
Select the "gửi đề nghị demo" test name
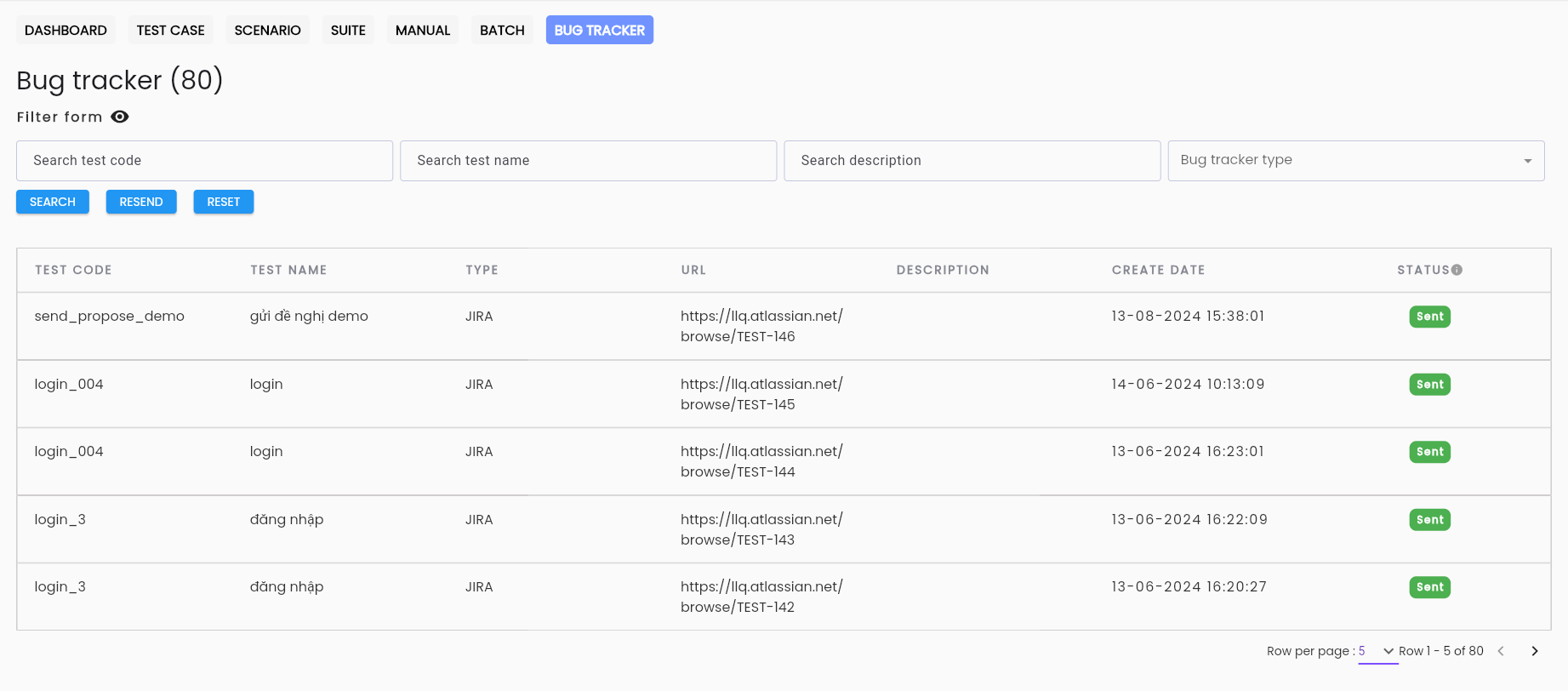(x=309, y=317)
